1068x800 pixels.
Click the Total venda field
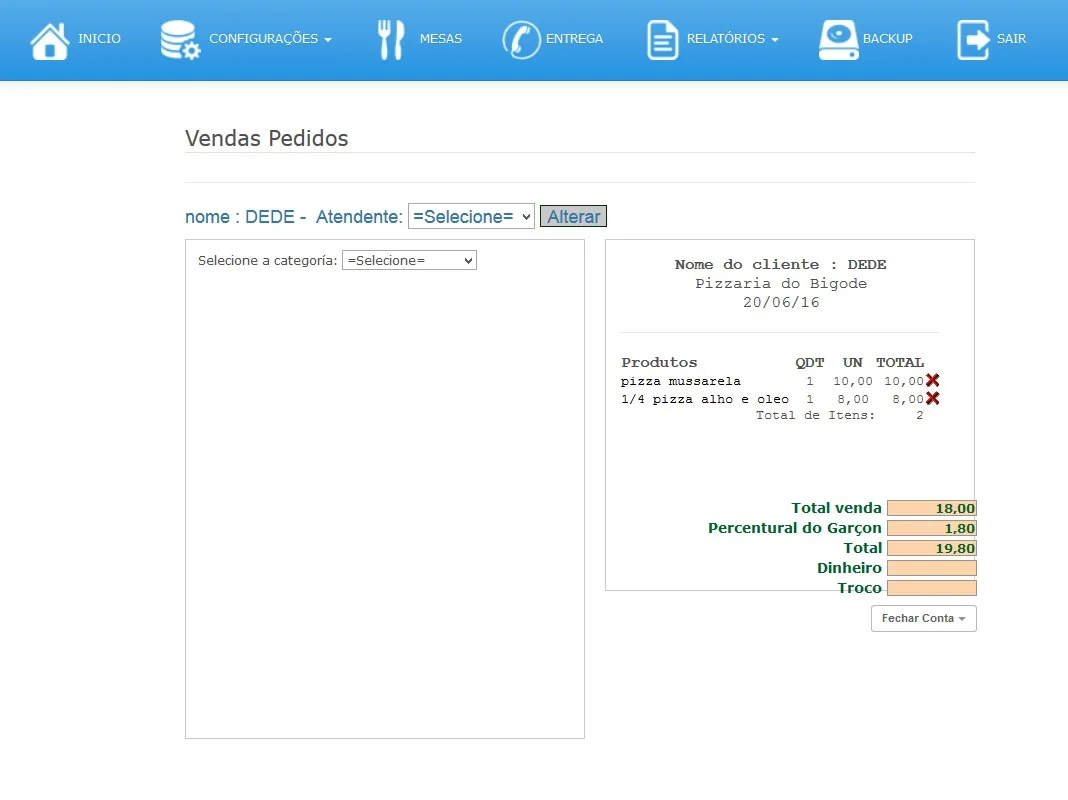tap(932, 508)
